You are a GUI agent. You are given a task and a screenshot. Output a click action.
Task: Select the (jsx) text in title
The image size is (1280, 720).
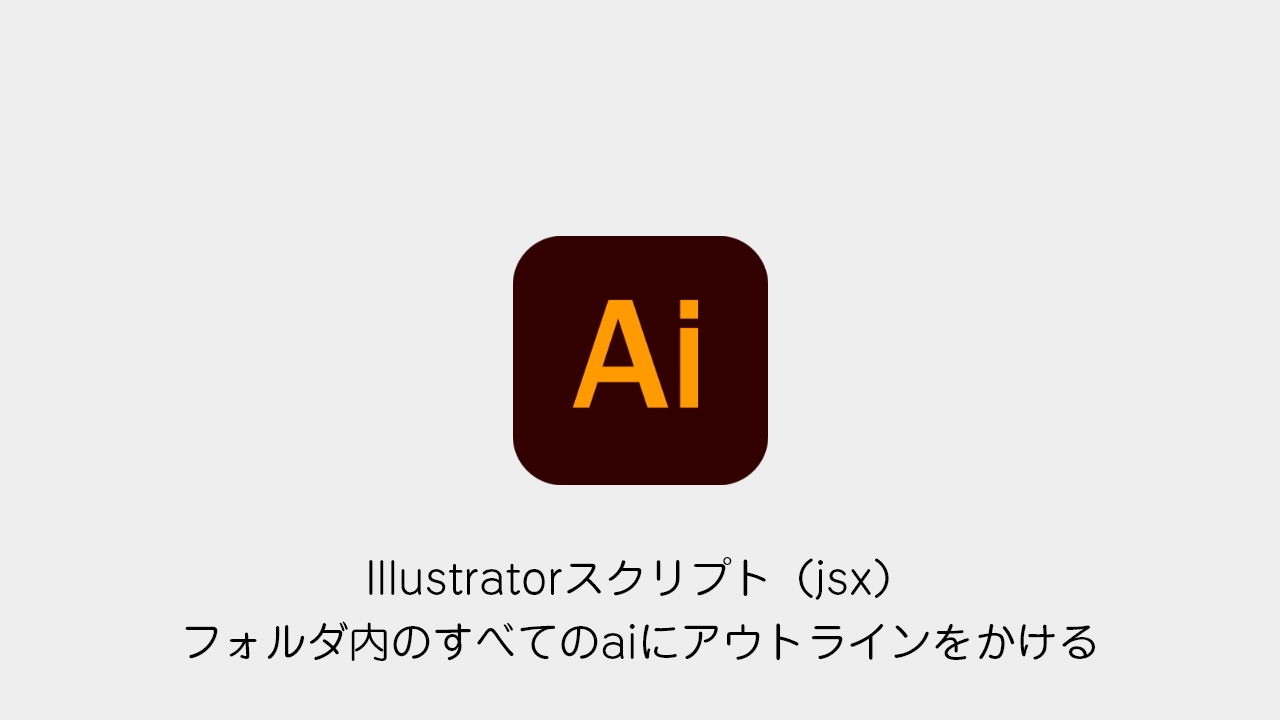pos(839,581)
